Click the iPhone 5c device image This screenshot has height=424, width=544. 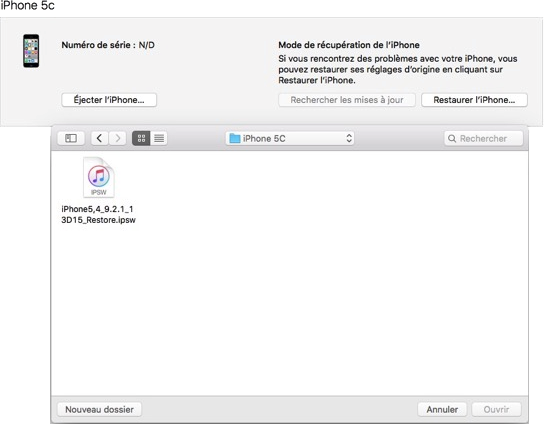tap(31, 51)
